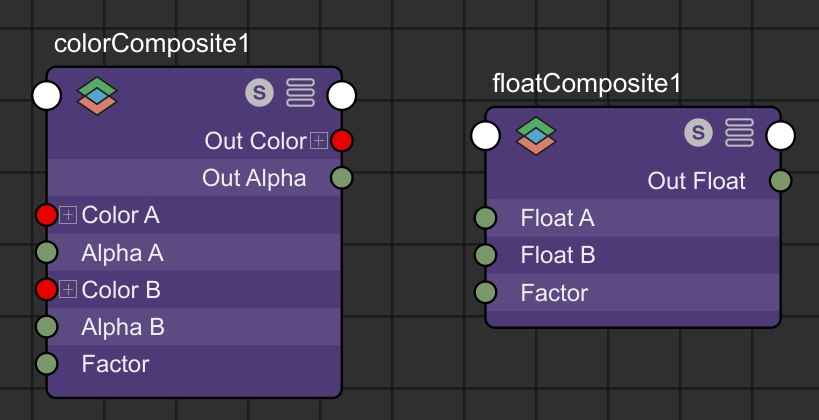Click the Alpha A input port
This screenshot has width=819, height=420.
[x=46, y=252]
